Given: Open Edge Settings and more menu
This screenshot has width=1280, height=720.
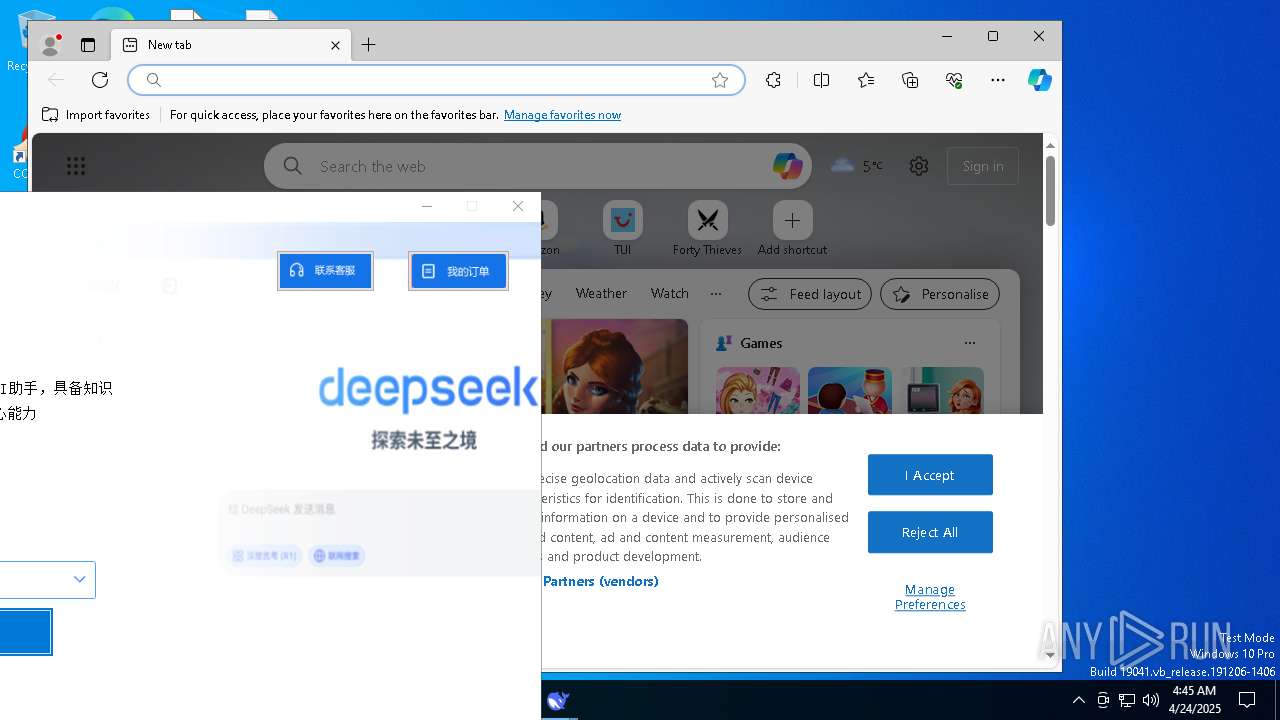Looking at the screenshot, I should pos(998,80).
